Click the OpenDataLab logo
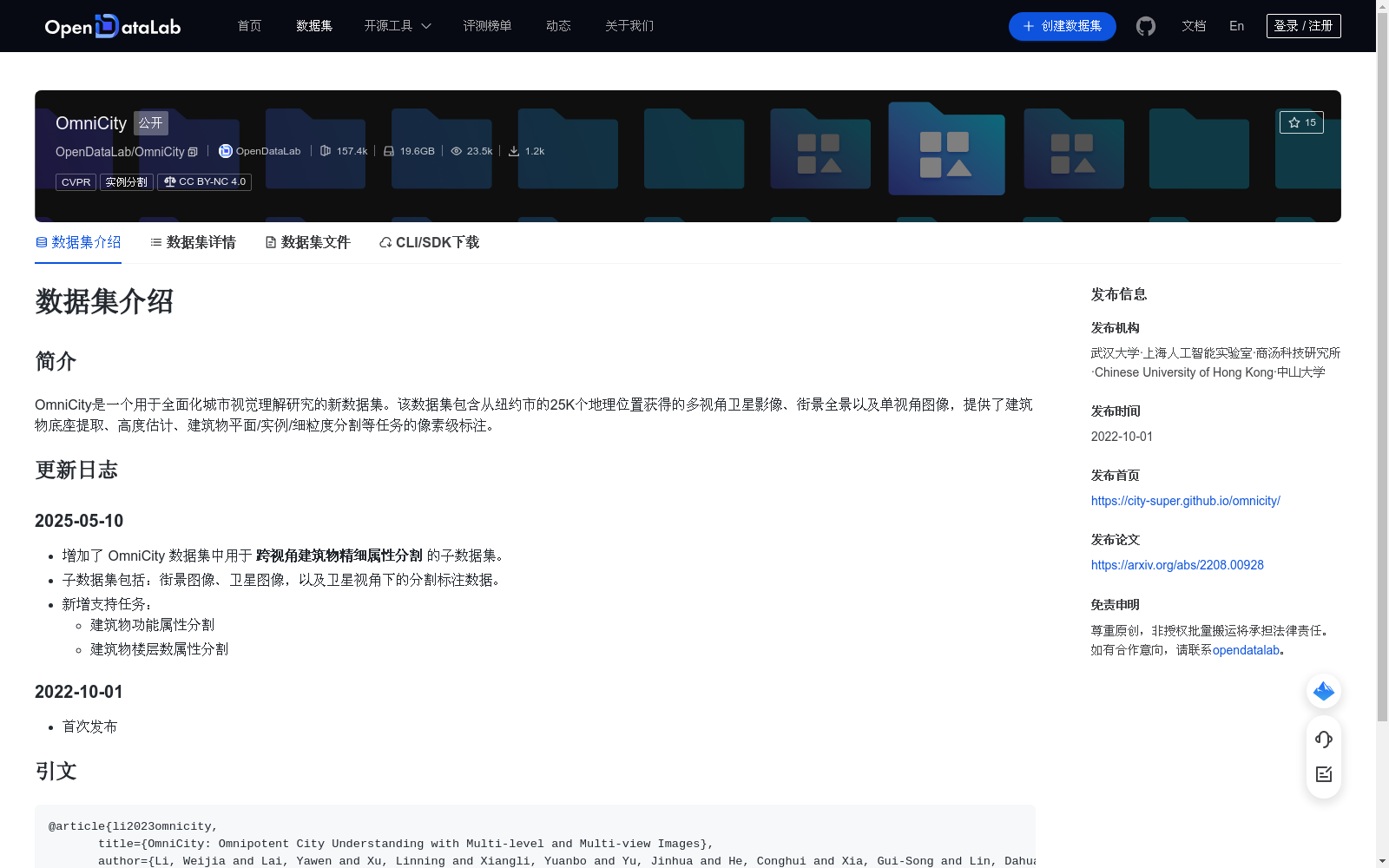The image size is (1389, 868). coord(113,26)
